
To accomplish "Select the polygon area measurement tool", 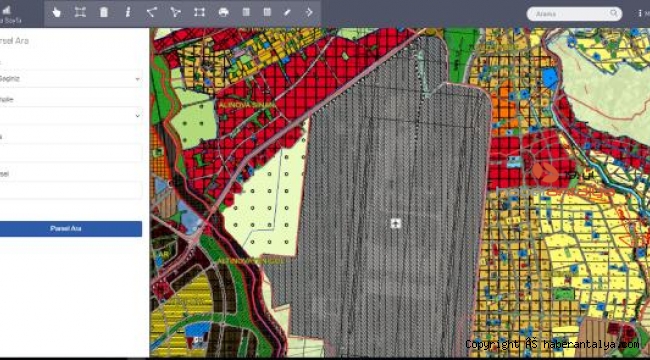I will point(175,12).
